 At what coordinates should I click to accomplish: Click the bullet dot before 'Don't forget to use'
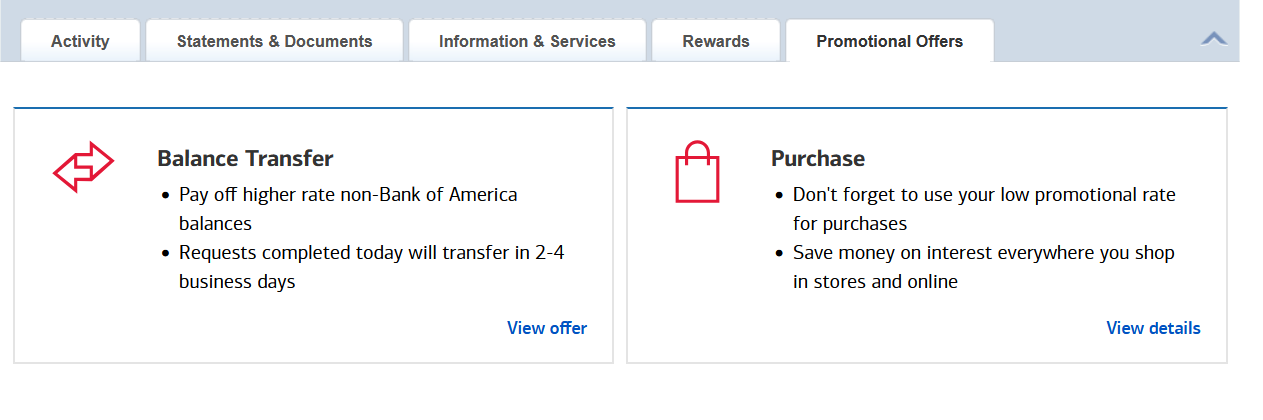779,196
